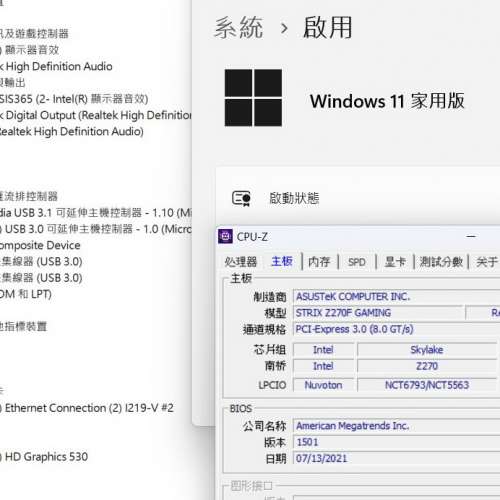Screen dimensions: 500x500
Task: Click the NCT6793/NCT5563 LPCIO value
Action: tap(427, 385)
